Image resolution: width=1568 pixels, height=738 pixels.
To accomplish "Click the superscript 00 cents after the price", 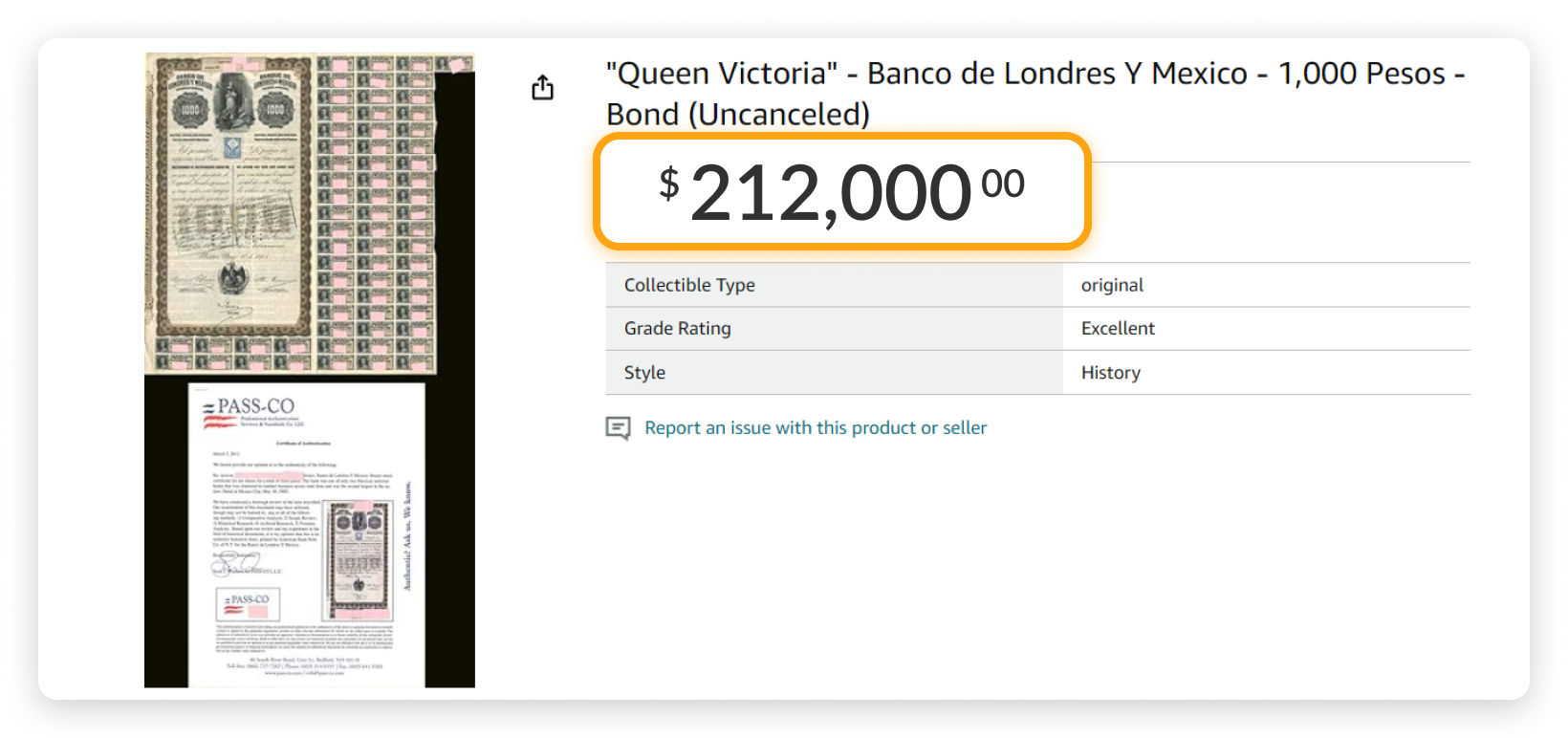I will [x=1004, y=182].
